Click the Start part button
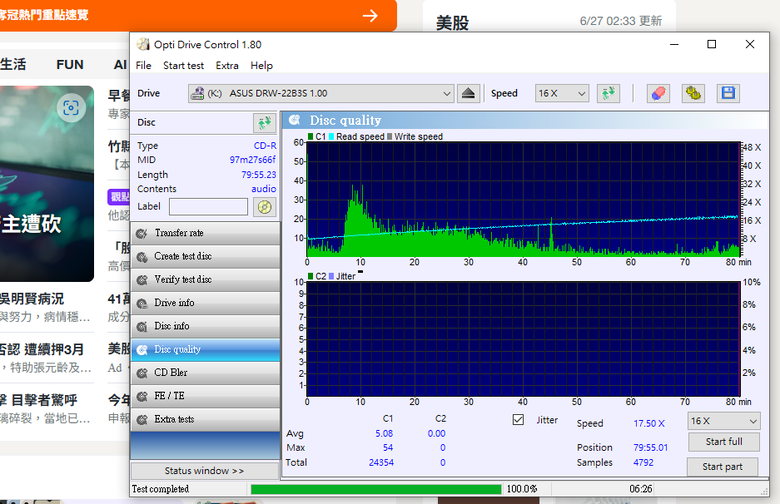The image size is (780, 504). point(722,467)
